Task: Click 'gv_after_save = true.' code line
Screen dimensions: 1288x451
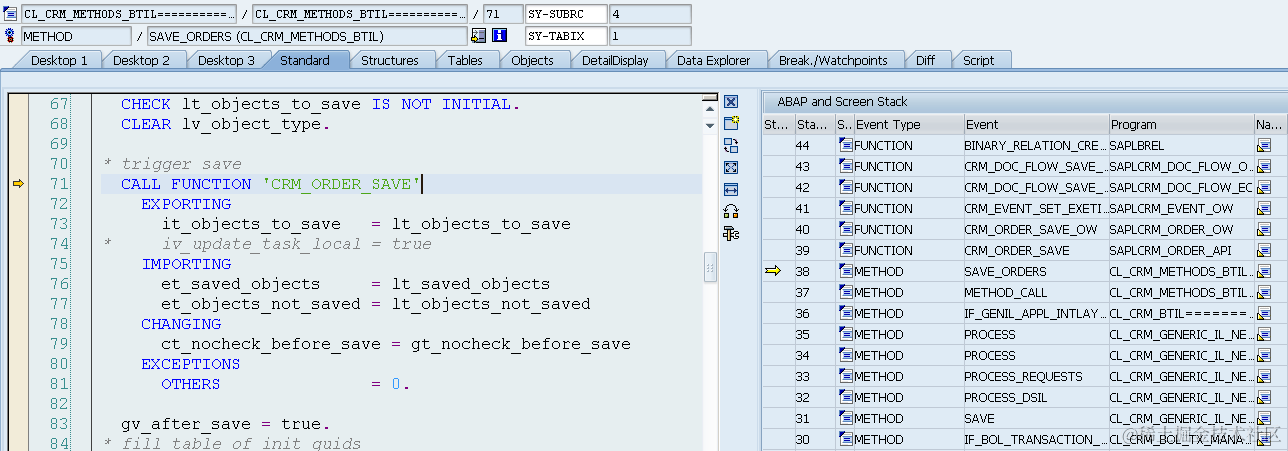Action: pyautogui.click(x=225, y=424)
